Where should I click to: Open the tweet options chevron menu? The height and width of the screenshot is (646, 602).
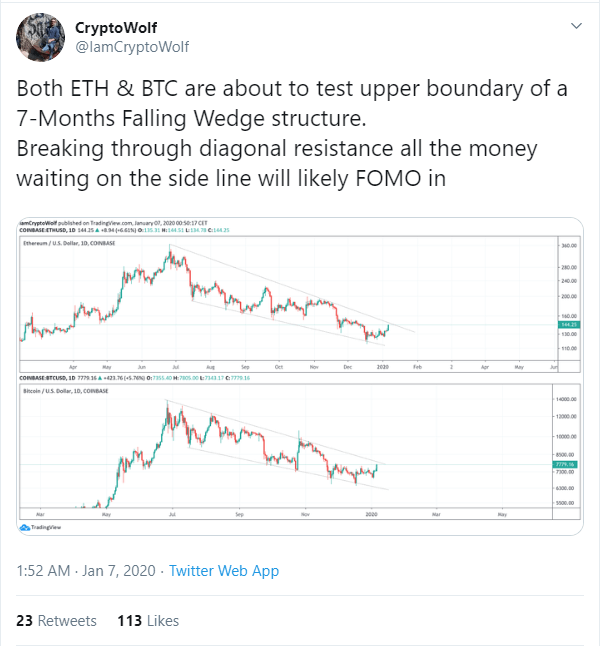click(576, 26)
